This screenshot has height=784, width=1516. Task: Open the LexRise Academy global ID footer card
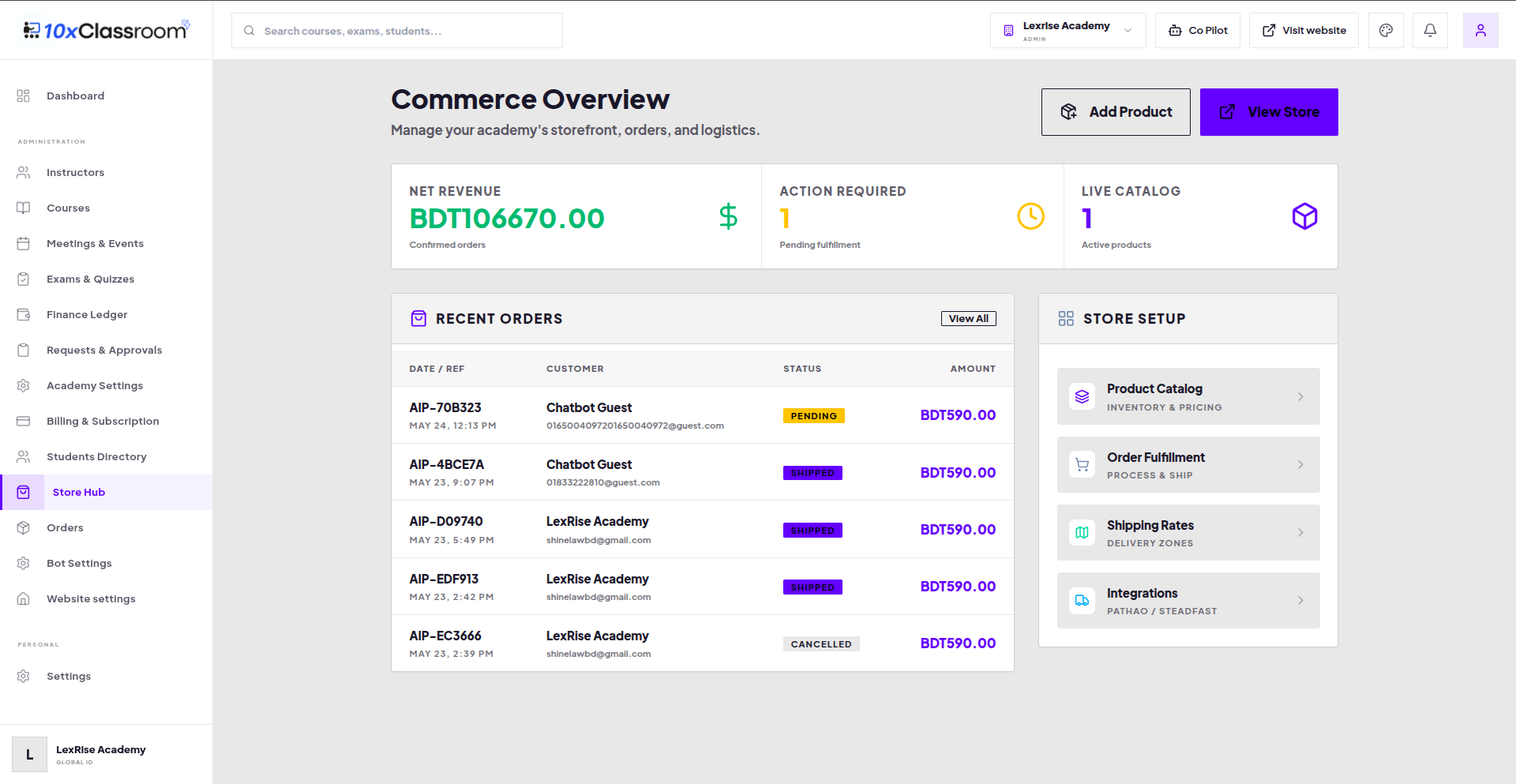(x=106, y=754)
